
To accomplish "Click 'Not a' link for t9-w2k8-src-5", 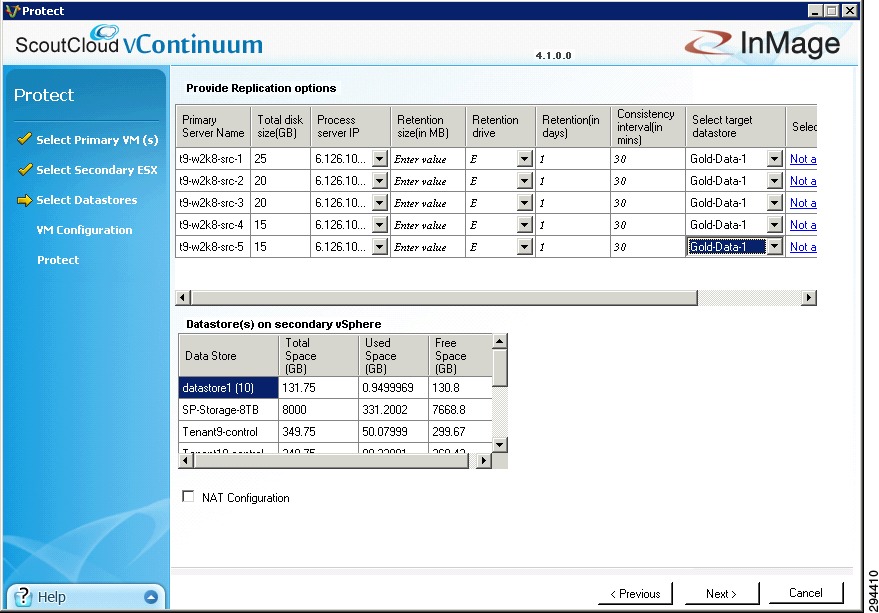I will pos(803,247).
